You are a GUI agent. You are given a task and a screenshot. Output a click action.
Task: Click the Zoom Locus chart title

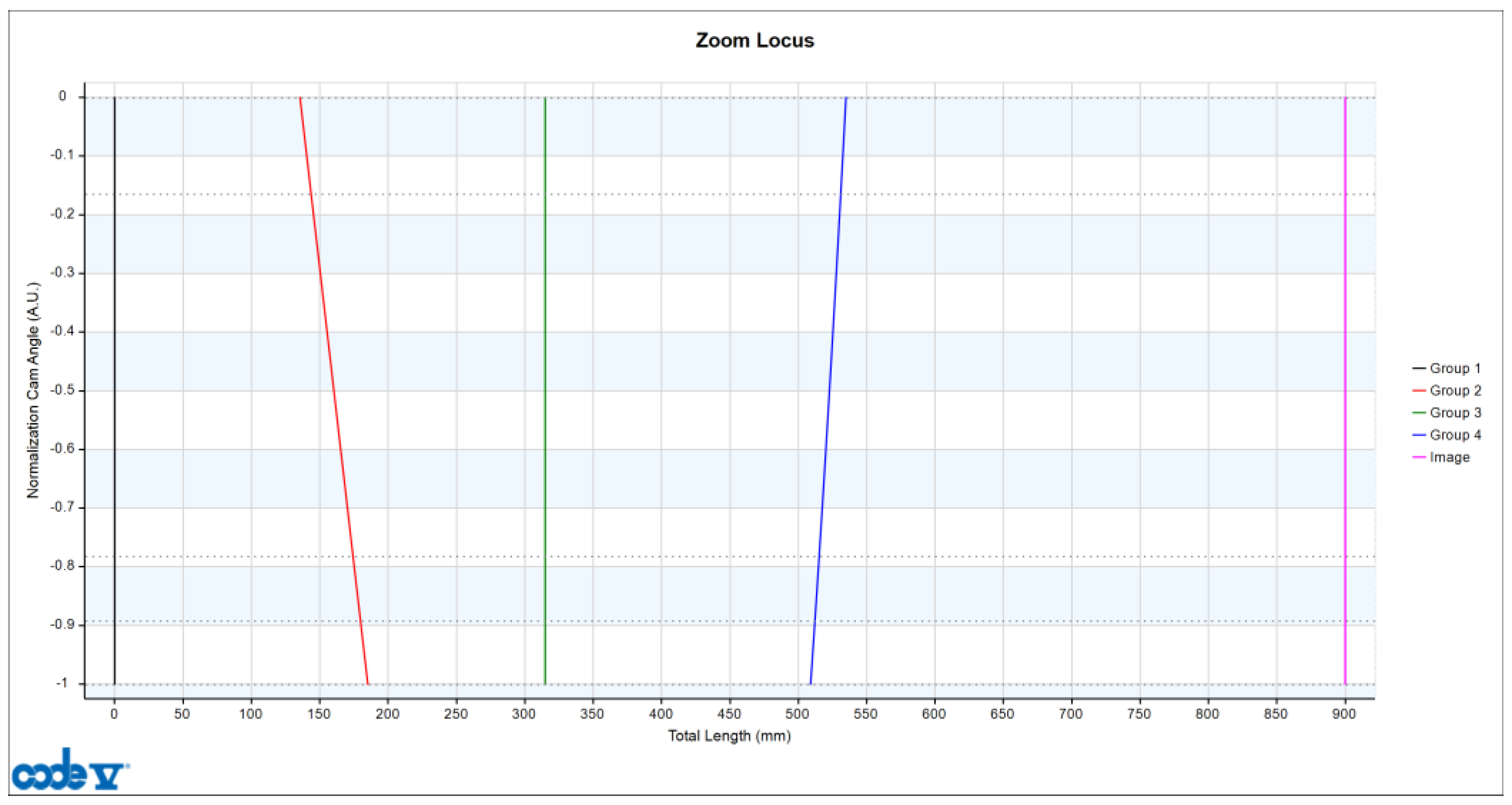(x=754, y=40)
